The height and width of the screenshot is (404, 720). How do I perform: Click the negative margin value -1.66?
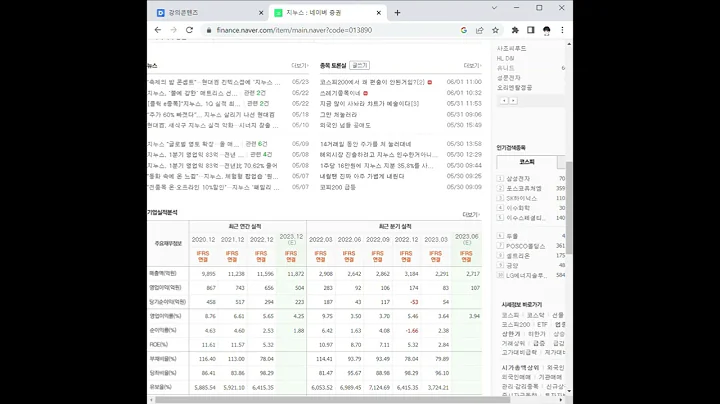point(412,331)
